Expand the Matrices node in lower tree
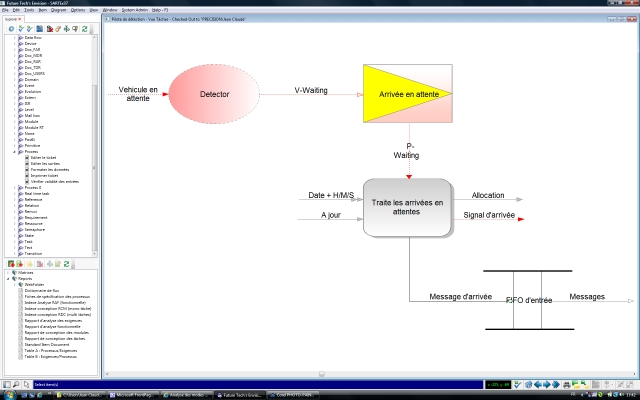This screenshot has width=640, height=400. click(x=8, y=273)
